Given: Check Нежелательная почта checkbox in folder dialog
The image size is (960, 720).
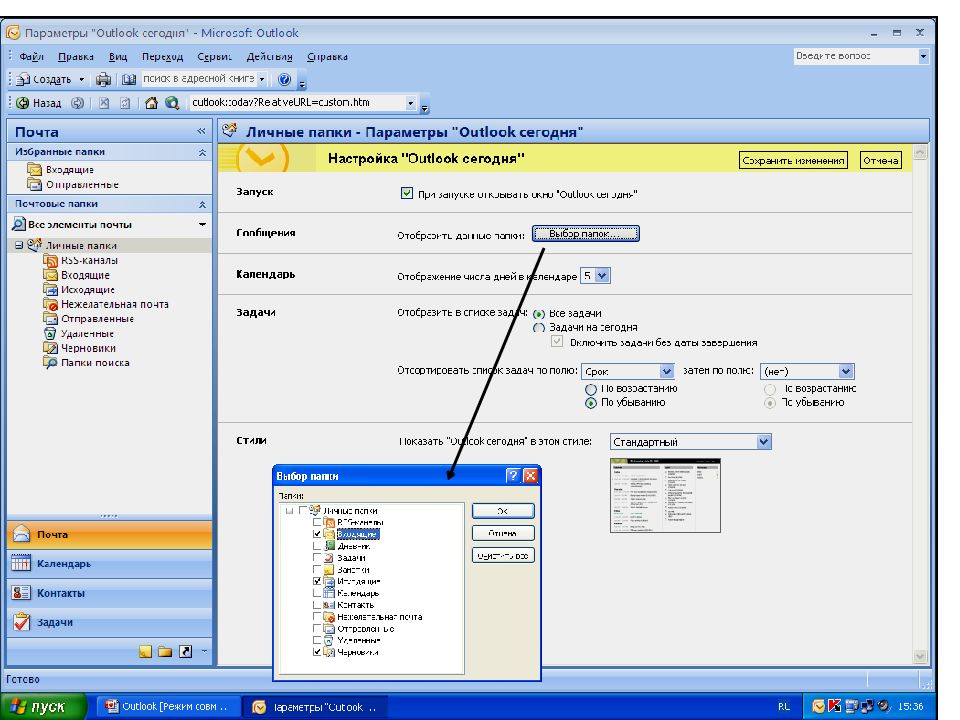Looking at the screenshot, I should click(x=317, y=617).
